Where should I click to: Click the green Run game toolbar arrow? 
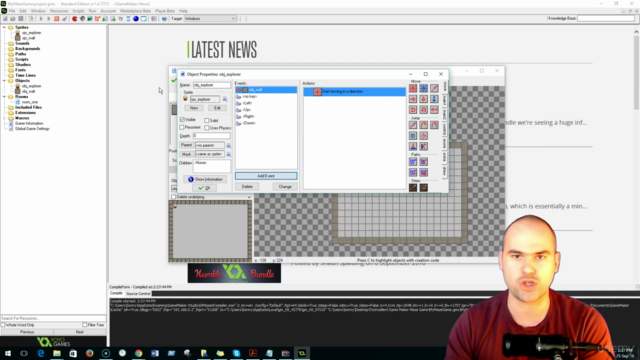41,19
